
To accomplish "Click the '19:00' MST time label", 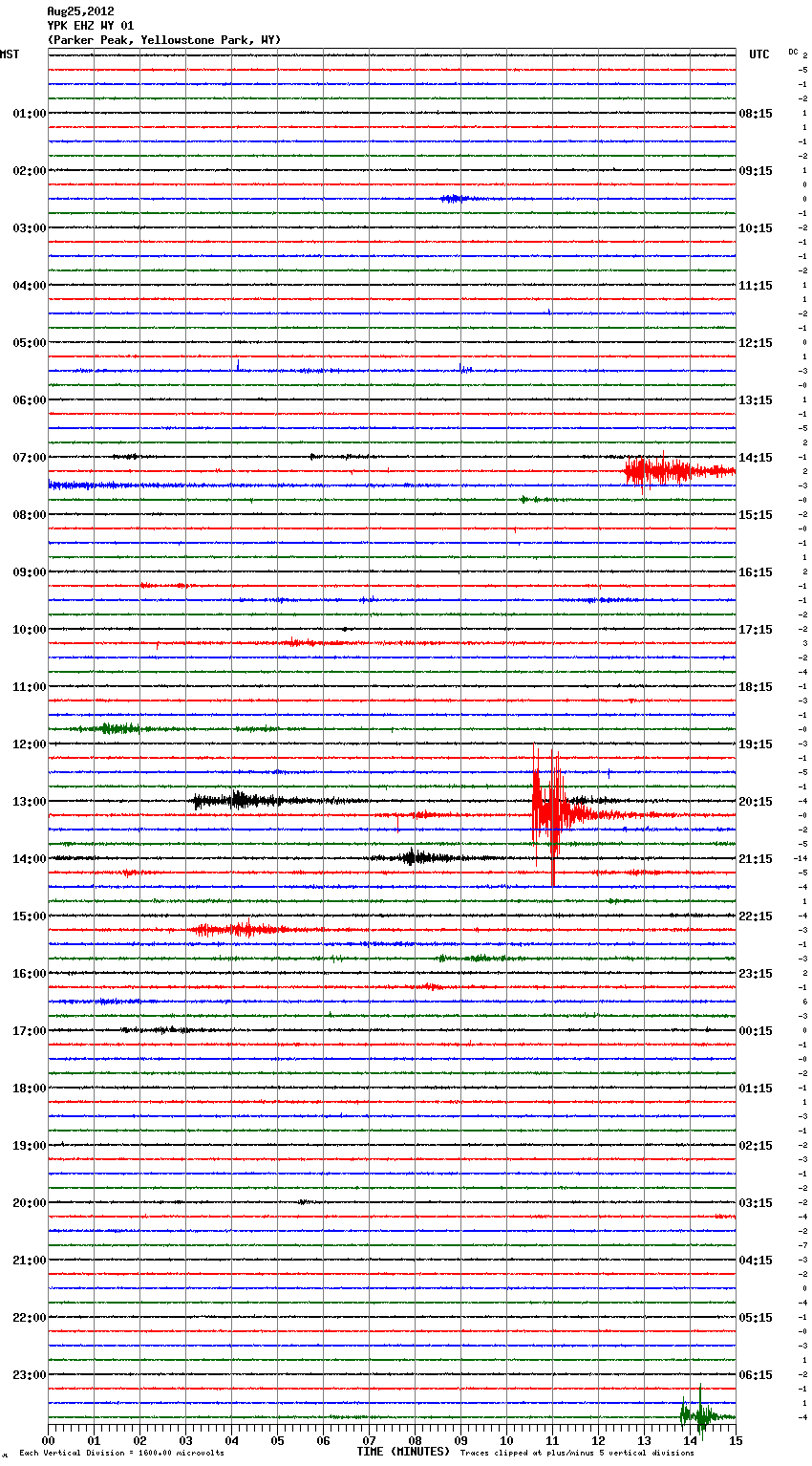I will point(30,1146).
